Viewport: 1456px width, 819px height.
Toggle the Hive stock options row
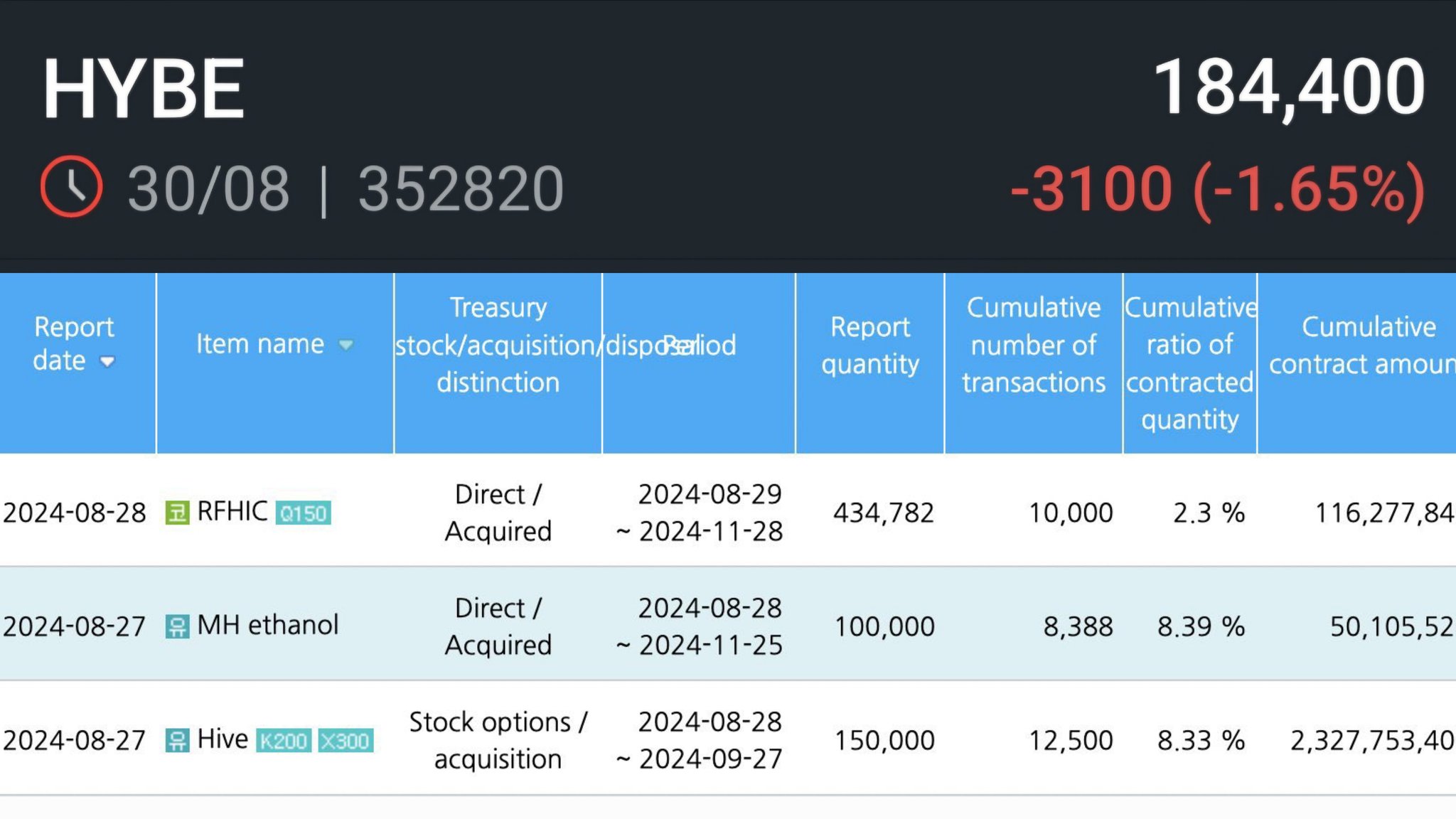(728, 739)
